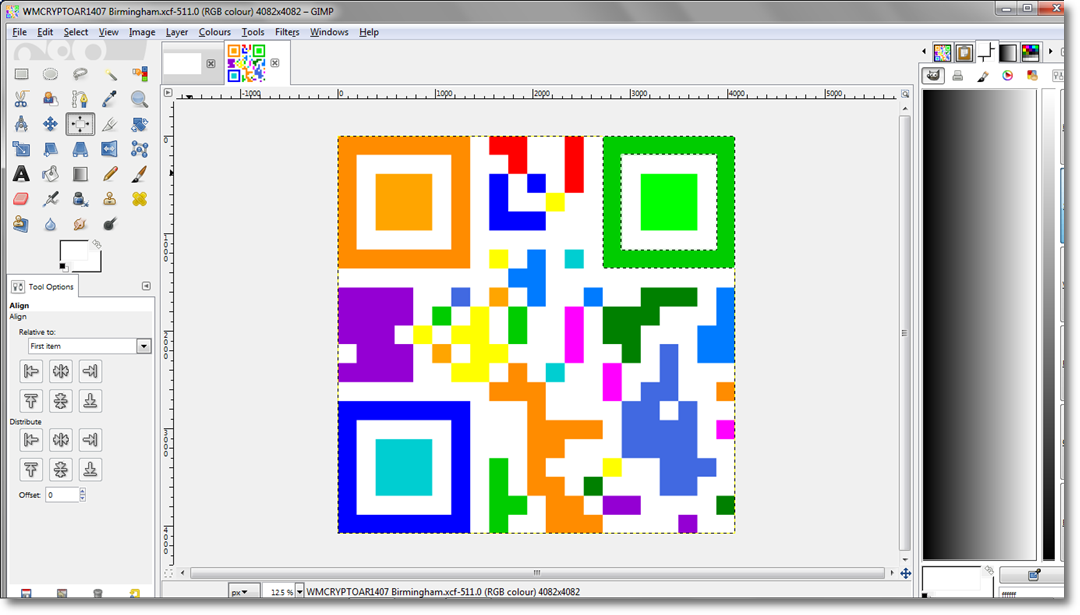Select the Blend gradient tool

coord(80,174)
